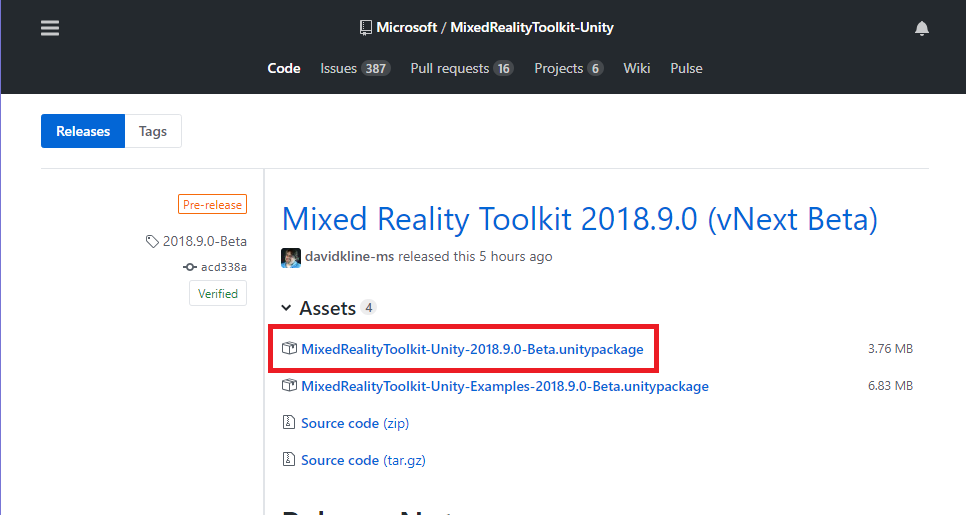Viewport: 966px width, 515px height.
Task: Click the notifications bell icon
Action: pos(922,28)
